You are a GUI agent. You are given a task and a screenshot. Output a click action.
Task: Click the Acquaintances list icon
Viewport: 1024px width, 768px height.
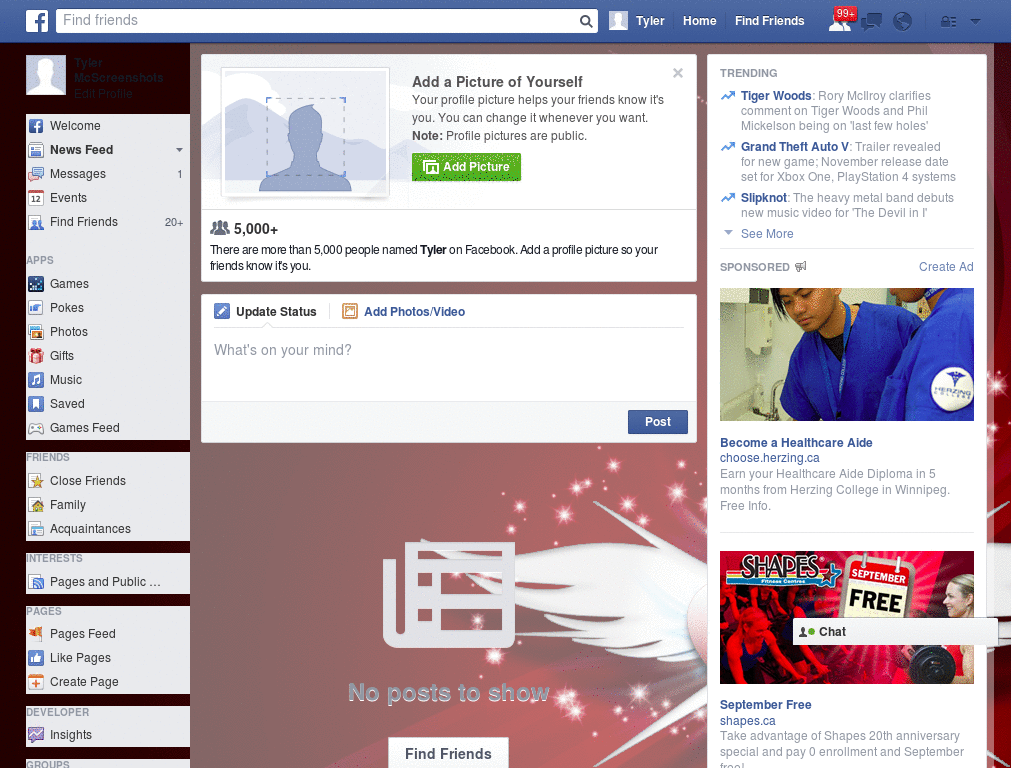[x=36, y=529]
